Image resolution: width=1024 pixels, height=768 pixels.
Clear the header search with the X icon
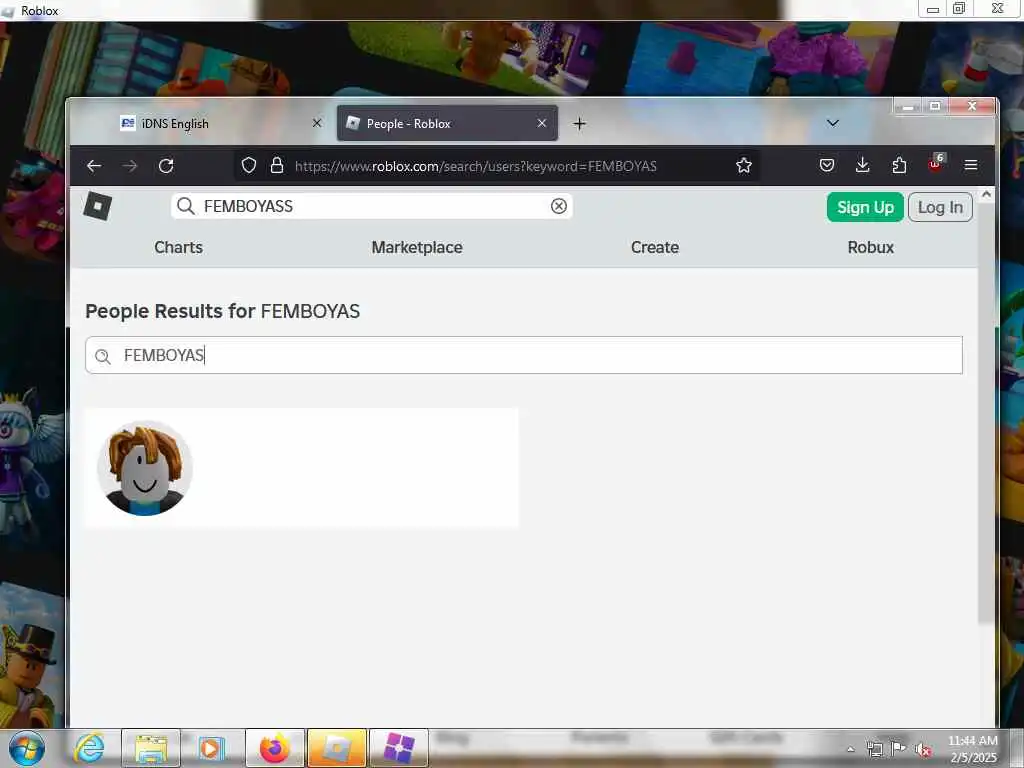click(x=559, y=206)
